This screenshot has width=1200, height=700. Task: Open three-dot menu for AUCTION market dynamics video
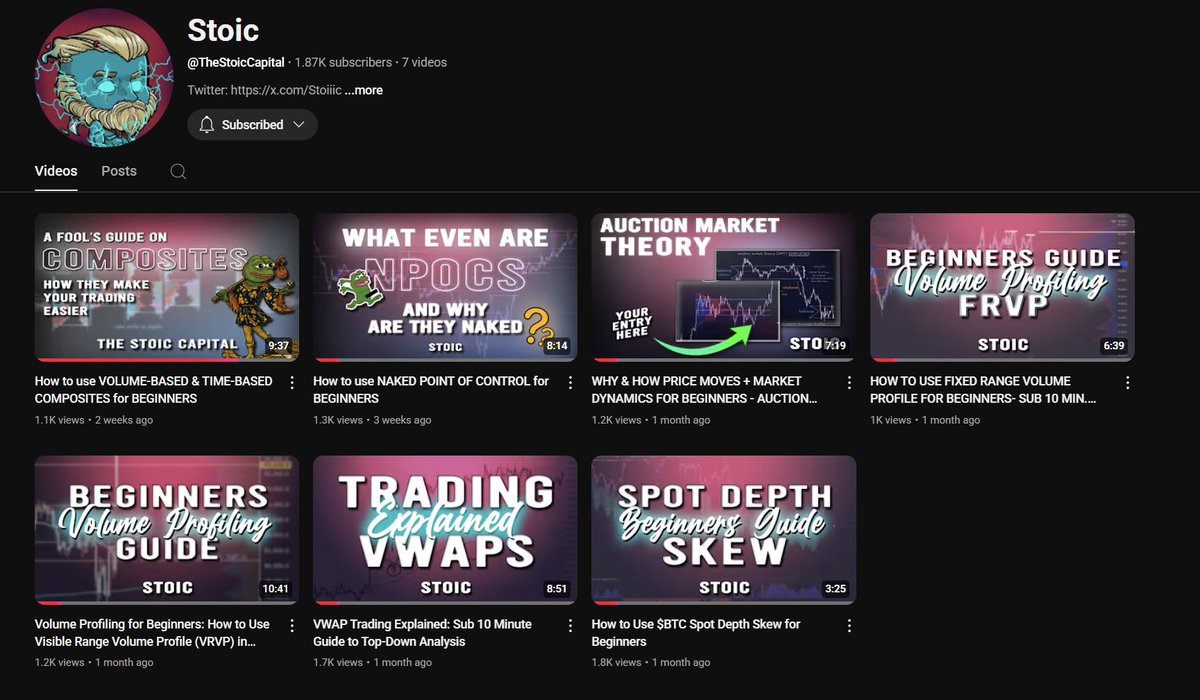point(849,382)
